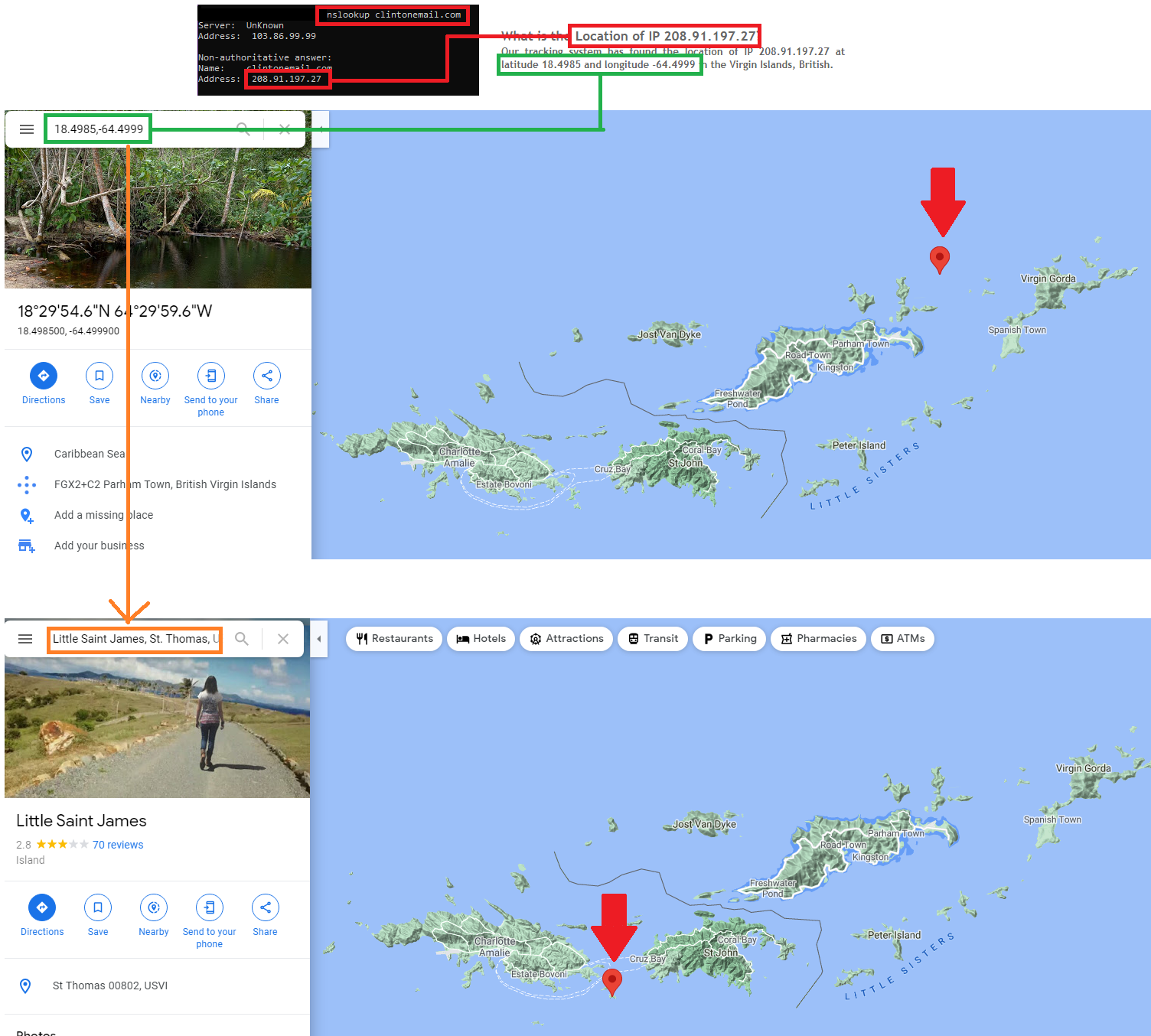Click the Caribbean Sea location pin icon
Image resolution: width=1151 pixels, height=1036 pixels.
pyautogui.click(x=27, y=454)
